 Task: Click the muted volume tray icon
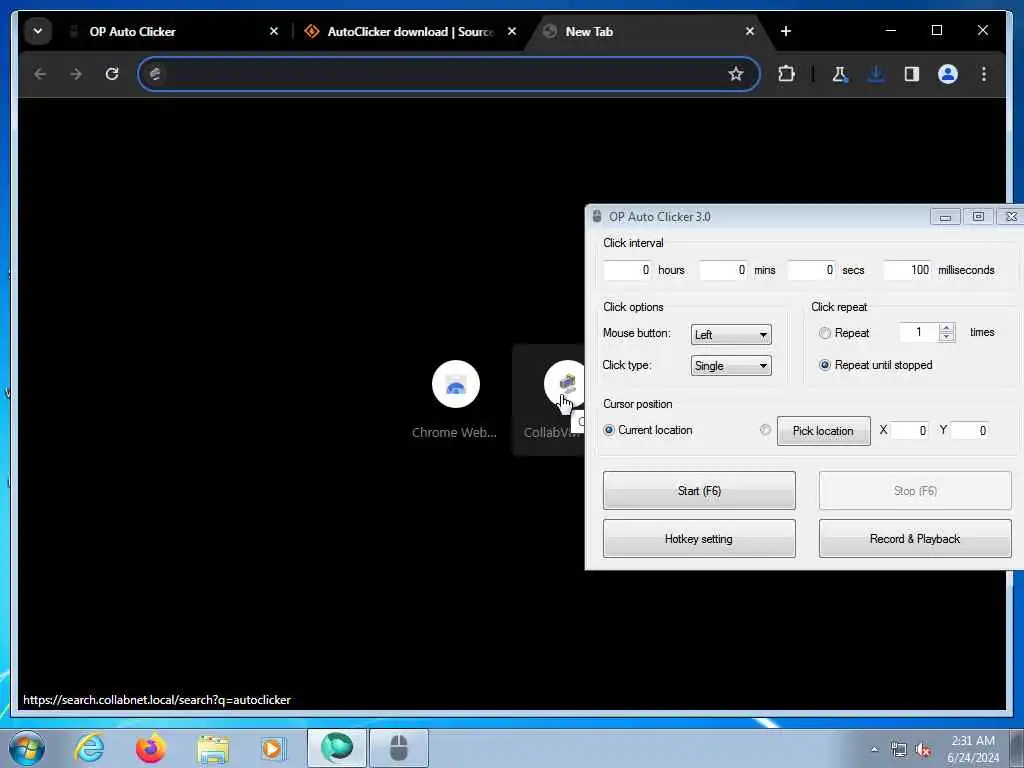pyautogui.click(x=923, y=750)
